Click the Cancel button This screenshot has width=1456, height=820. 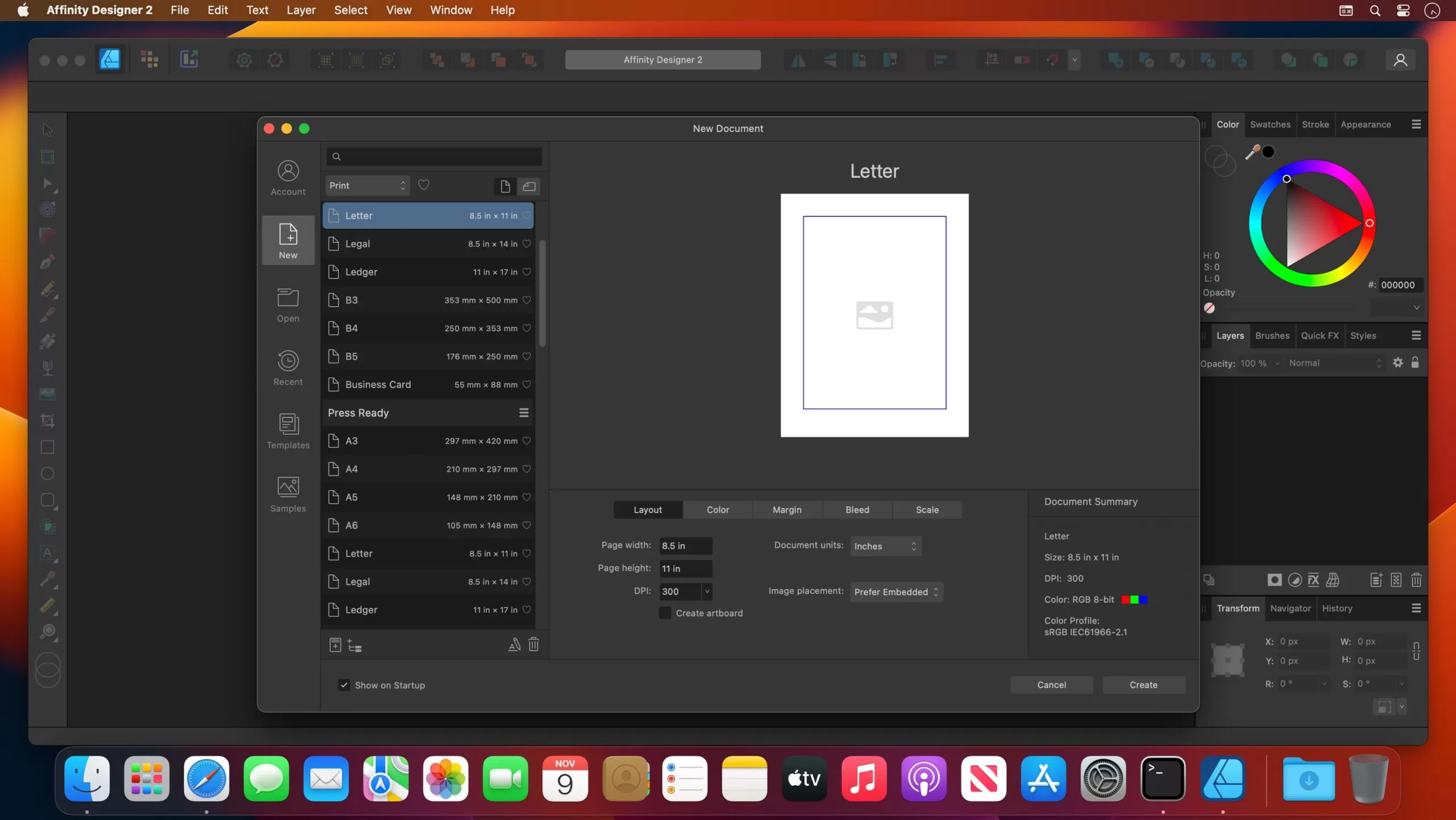coord(1051,684)
